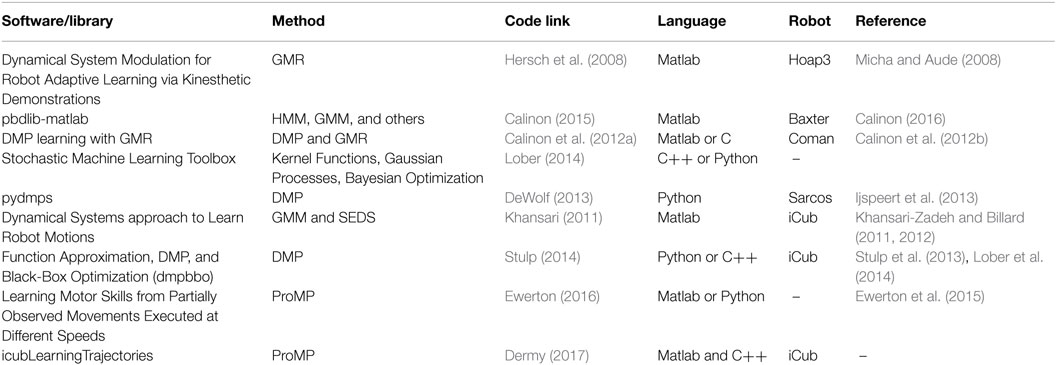Open the Hersch et al. (2008) code link
Screen dimensions: 1056x365
tap(566, 60)
